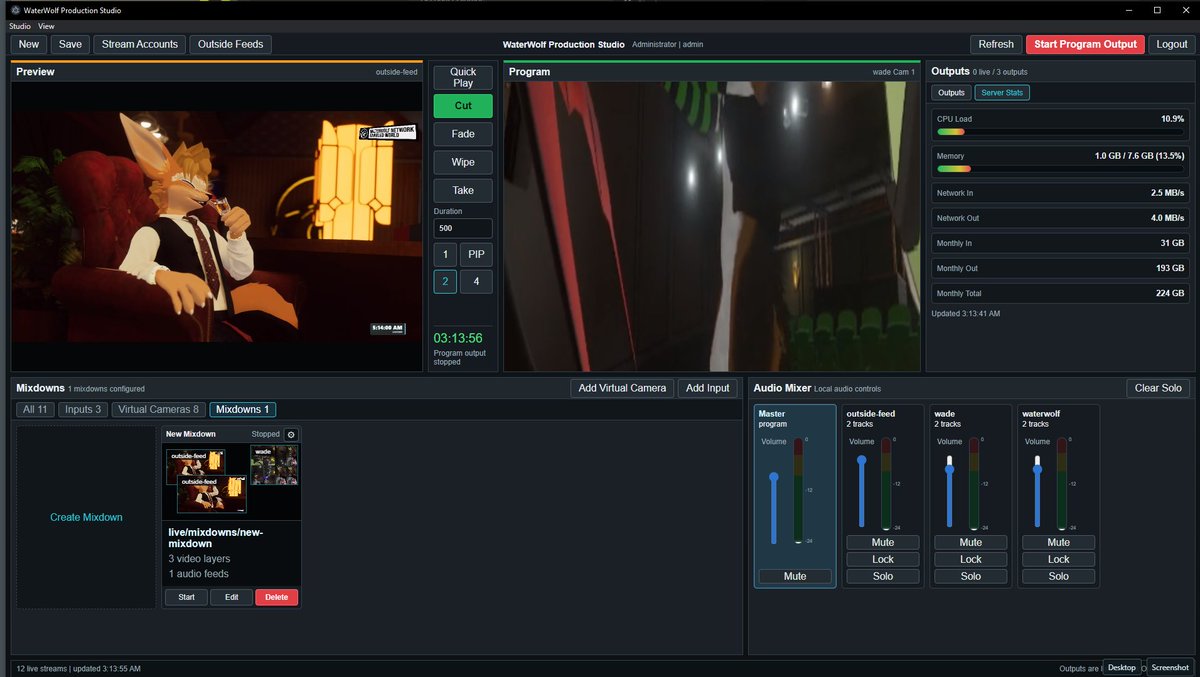Screen dimensions: 1200x677
Task: Lock the outside-feed channel
Action: point(883,559)
